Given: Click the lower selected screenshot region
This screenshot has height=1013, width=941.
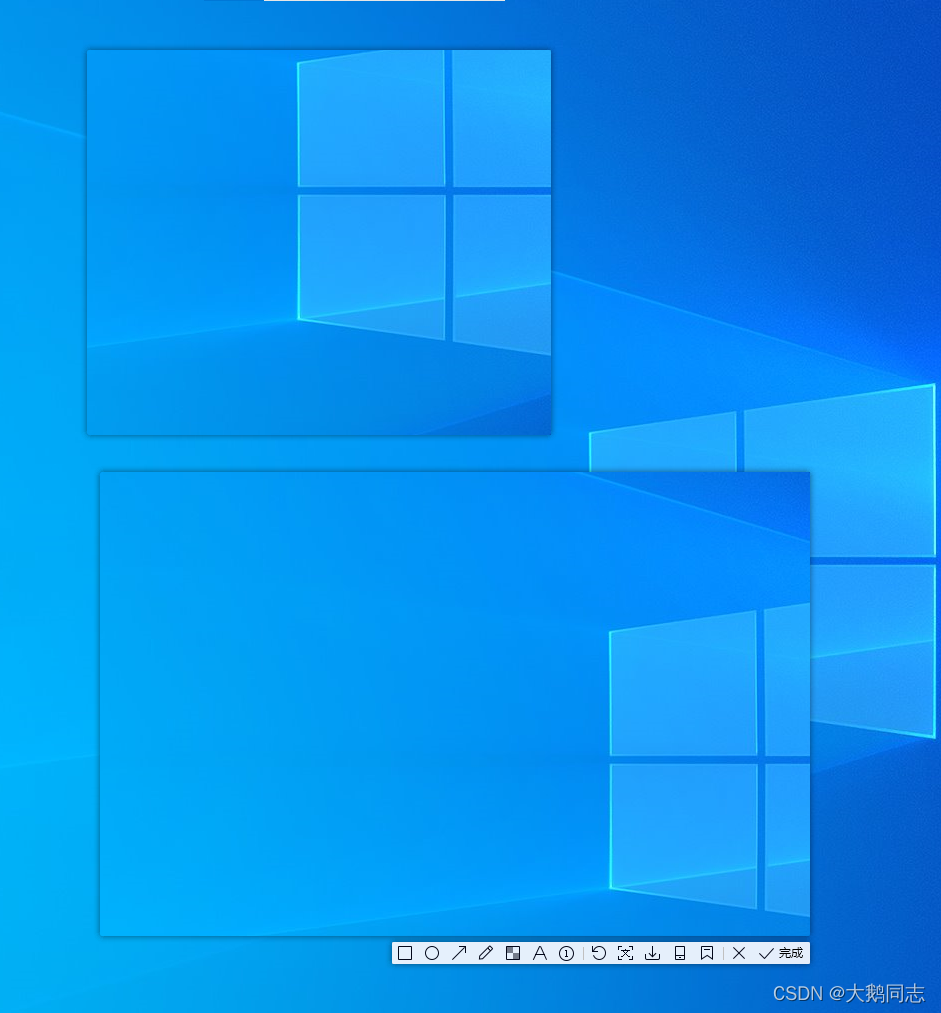Looking at the screenshot, I should click(455, 704).
